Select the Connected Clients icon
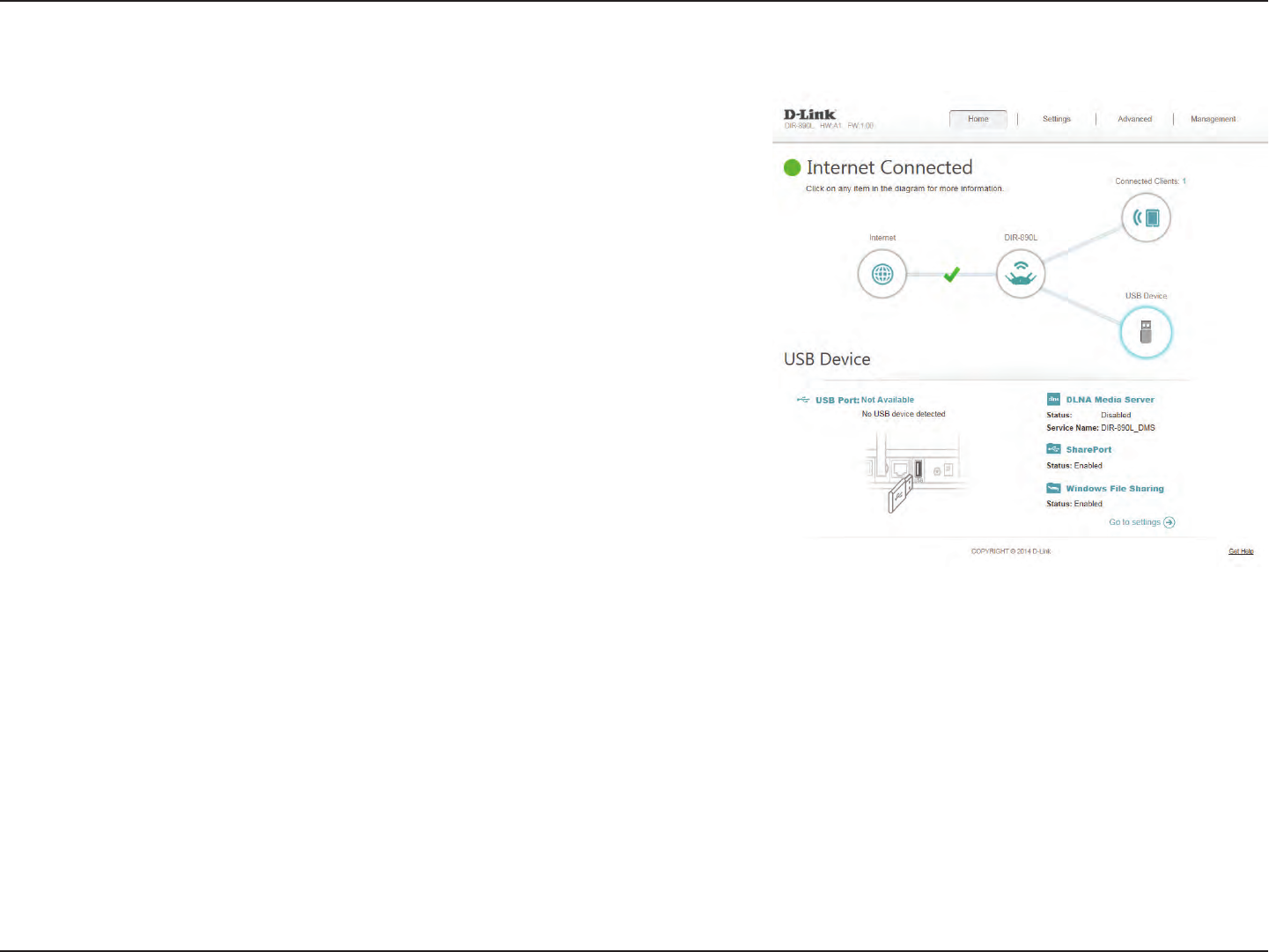The image size is (1269, 952). (1146, 218)
